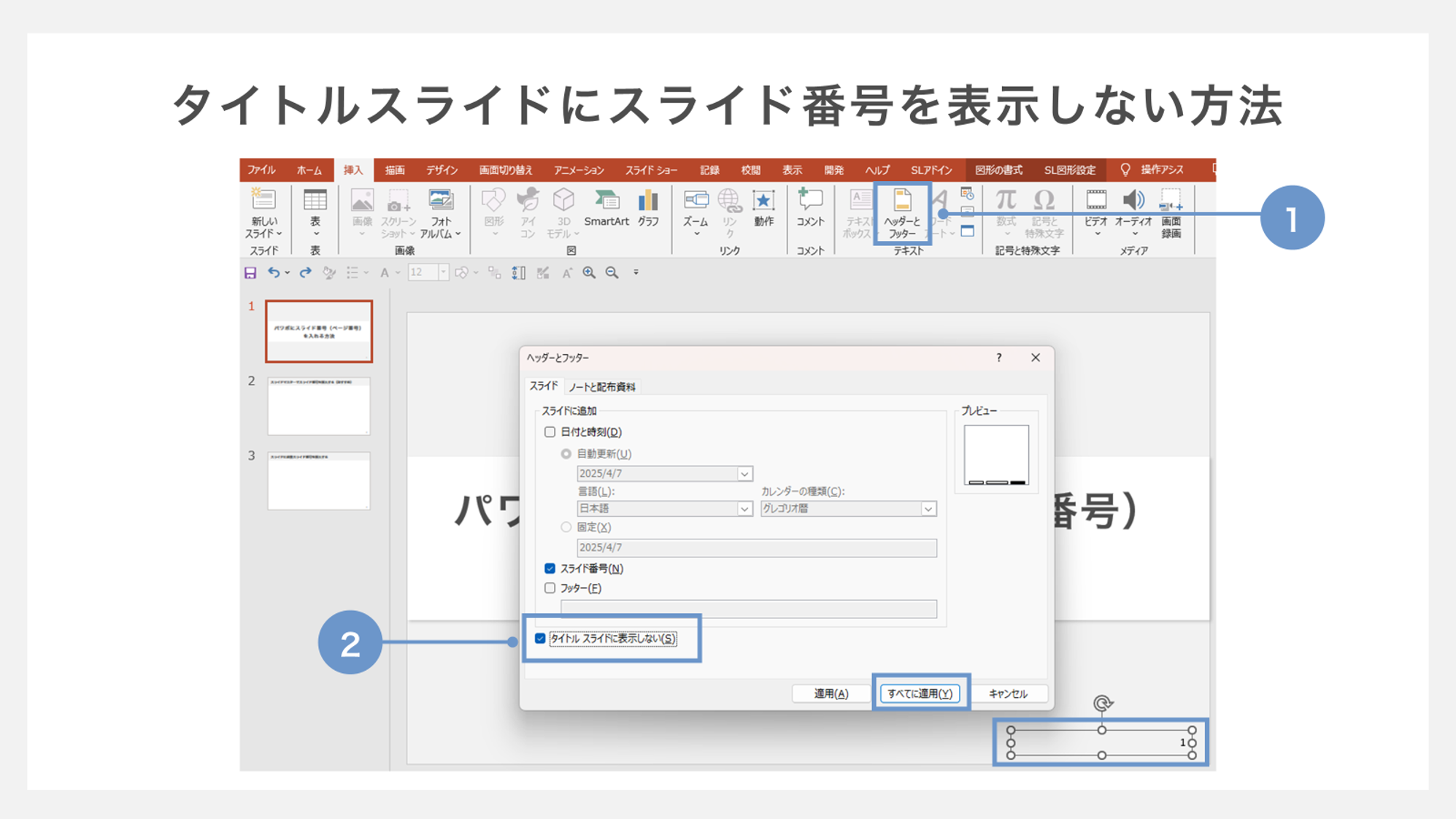Select slide 2 thumbnail

point(319,406)
